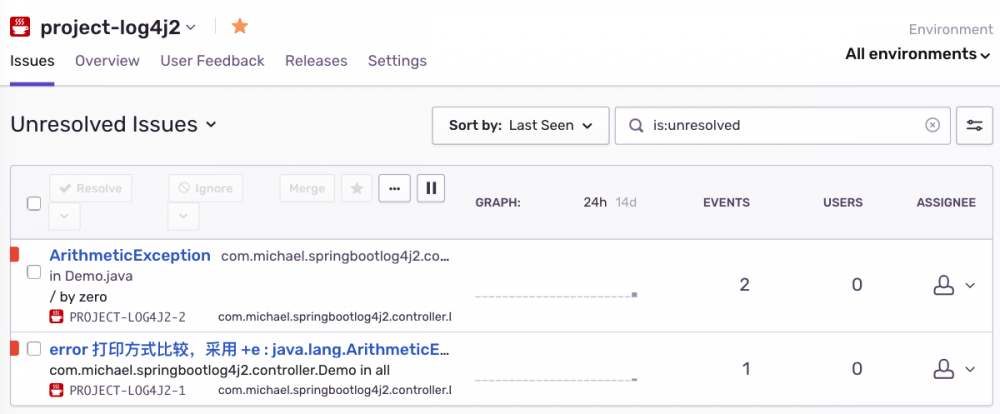The height and width of the screenshot is (414, 1000).
Task: Open the Ignore options dropdown arrow
Action: [x=184, y=216]
